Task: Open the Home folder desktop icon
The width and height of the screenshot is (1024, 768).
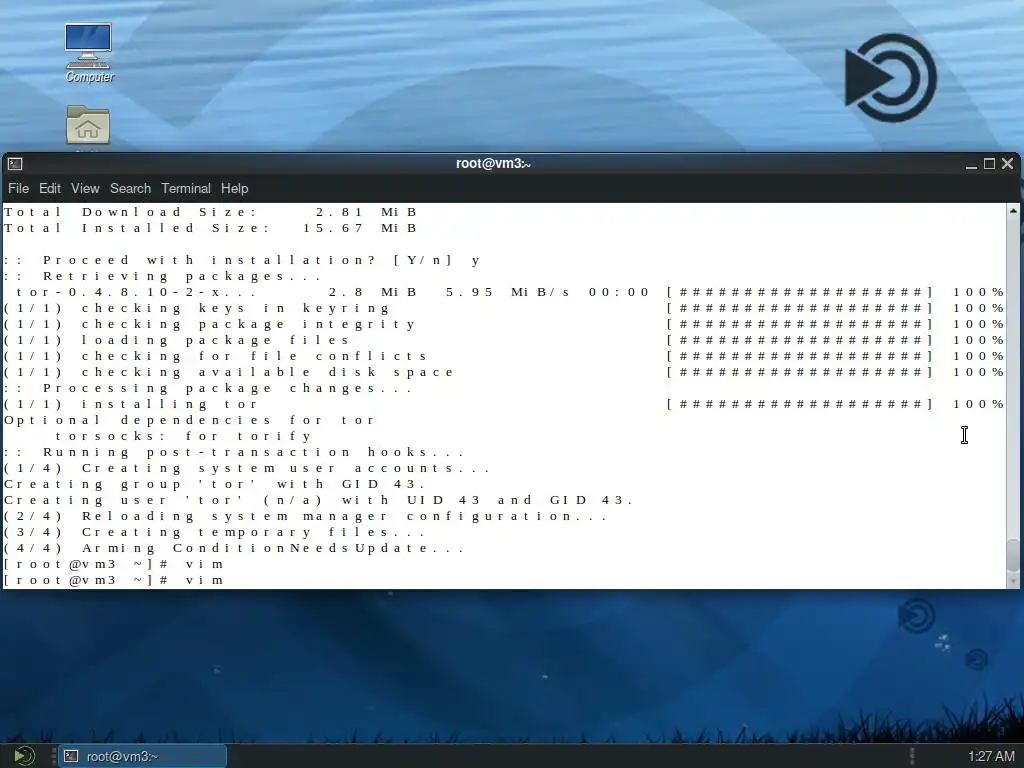Action: [88, 125]
